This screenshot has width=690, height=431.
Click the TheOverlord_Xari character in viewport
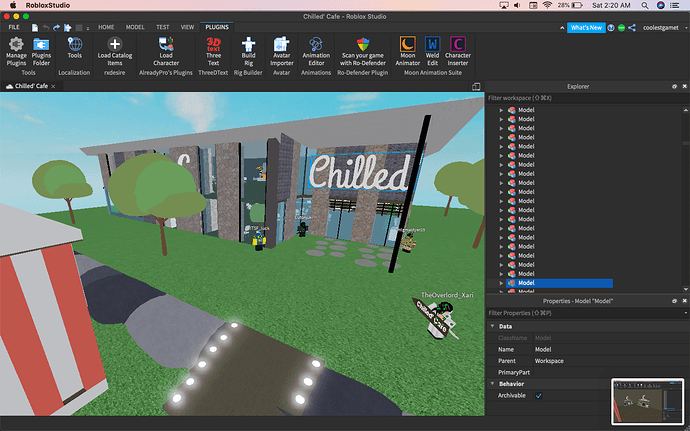440,320
